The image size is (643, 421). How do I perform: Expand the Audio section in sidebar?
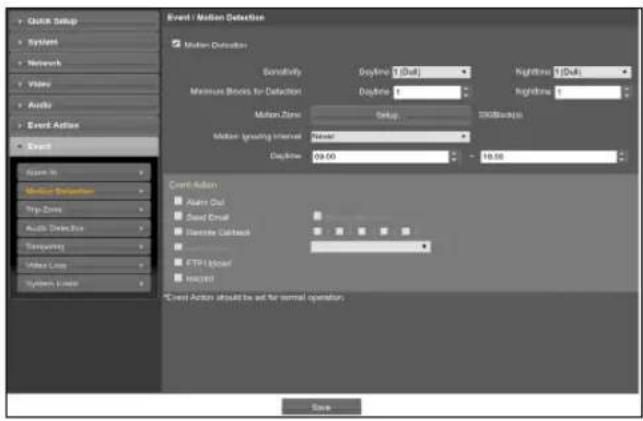pos(84,105)
